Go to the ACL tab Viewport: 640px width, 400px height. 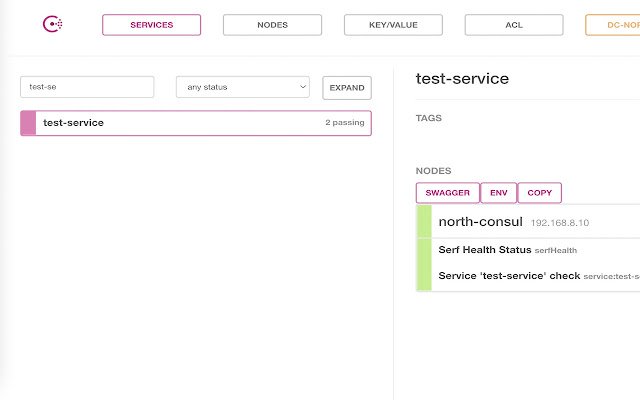pyautogui.click(x=514, y=25)
